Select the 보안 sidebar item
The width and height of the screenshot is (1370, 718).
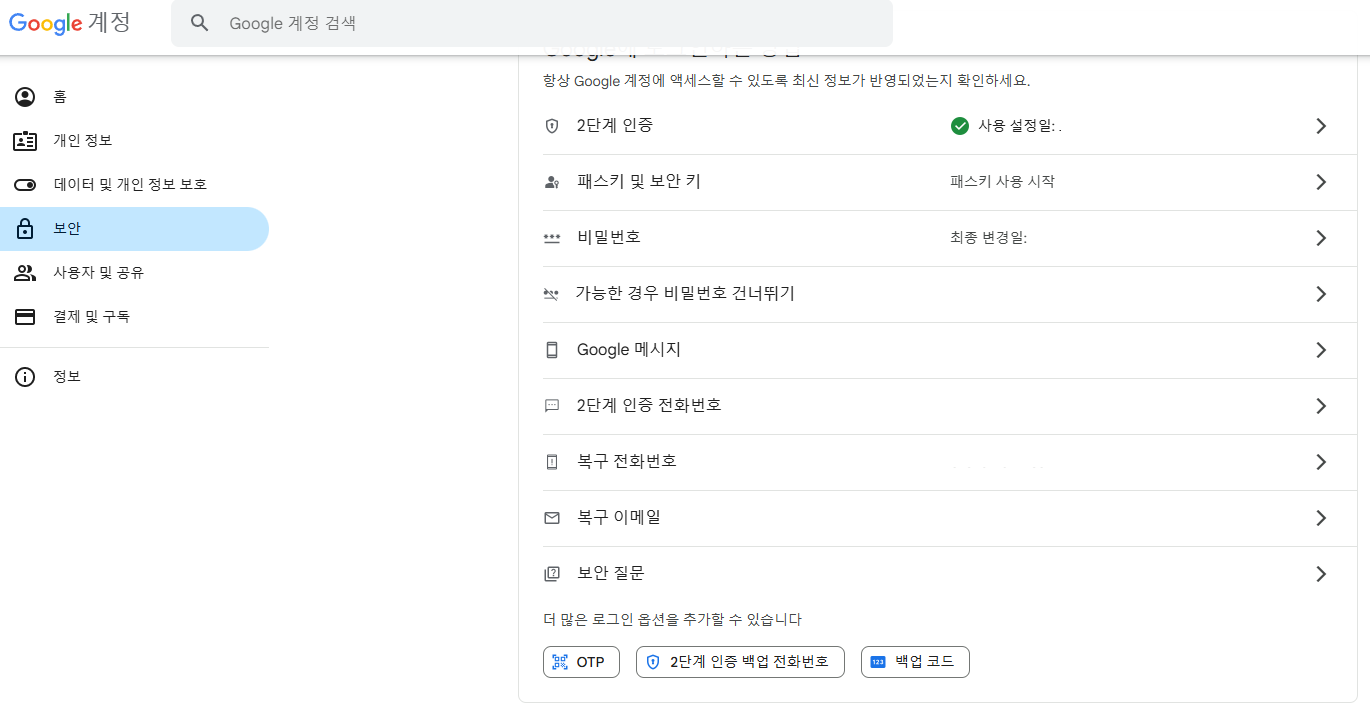click(x=134, y=229)
